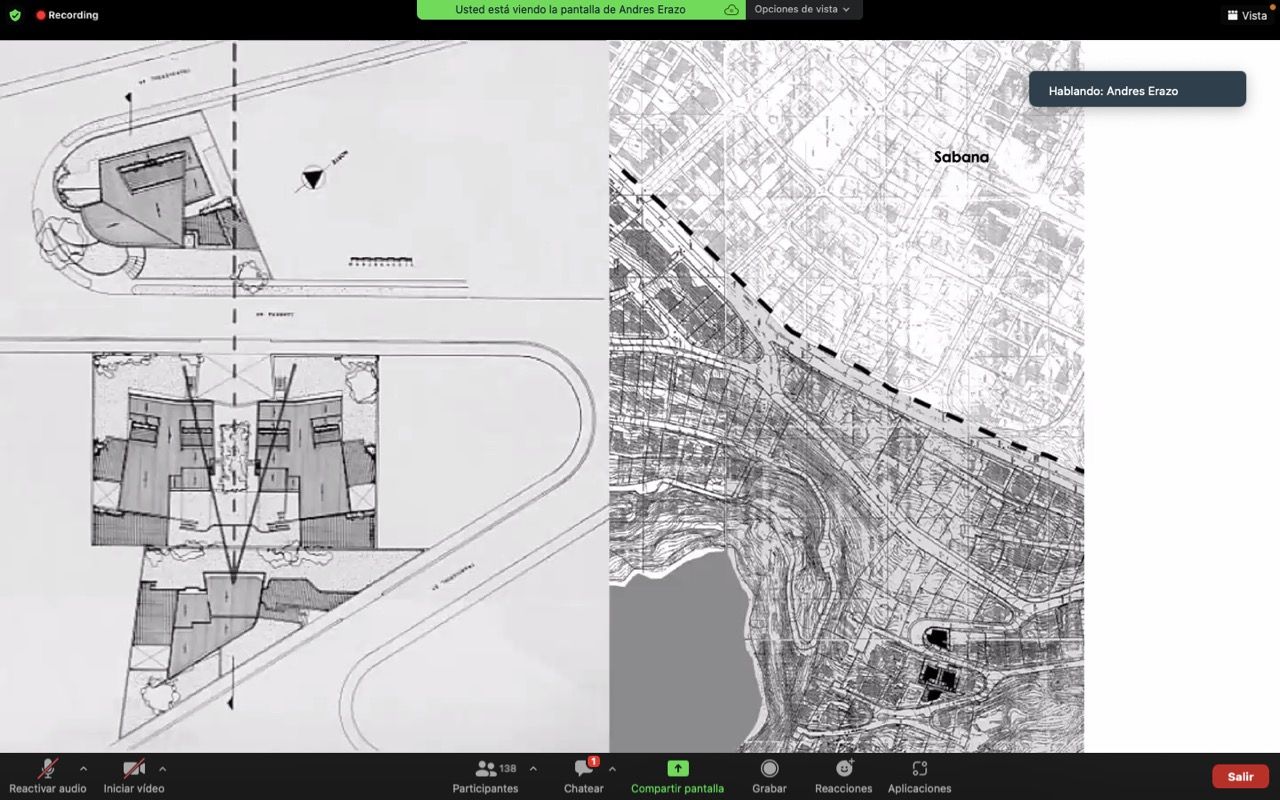The height and width of the screenshot is (800, 1280).
Task: Open the Participantes panel
Action: point(486,775)
